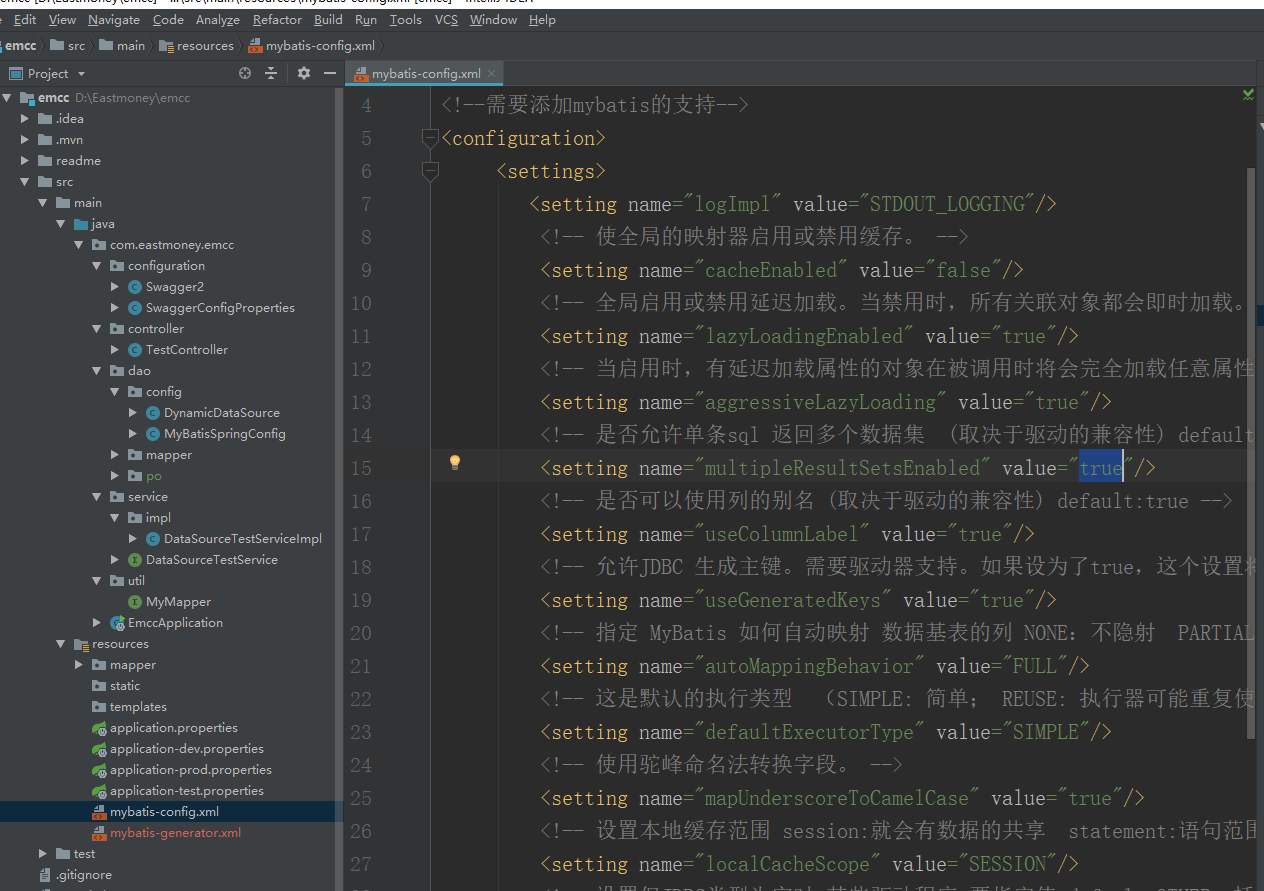Select SwaggerConfigProperties class in tree

[220, 308]
